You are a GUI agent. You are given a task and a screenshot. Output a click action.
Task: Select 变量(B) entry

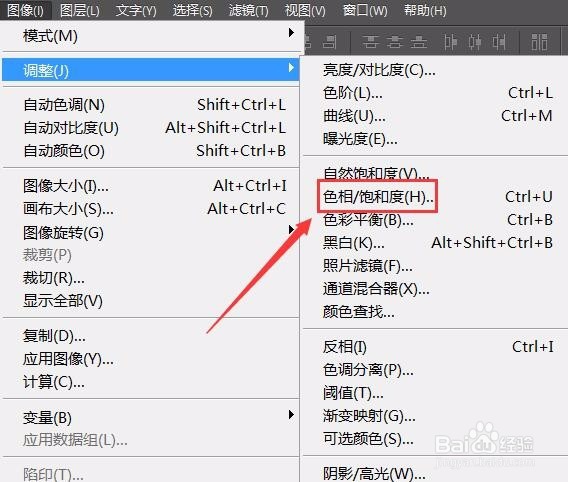pos(150,418)
